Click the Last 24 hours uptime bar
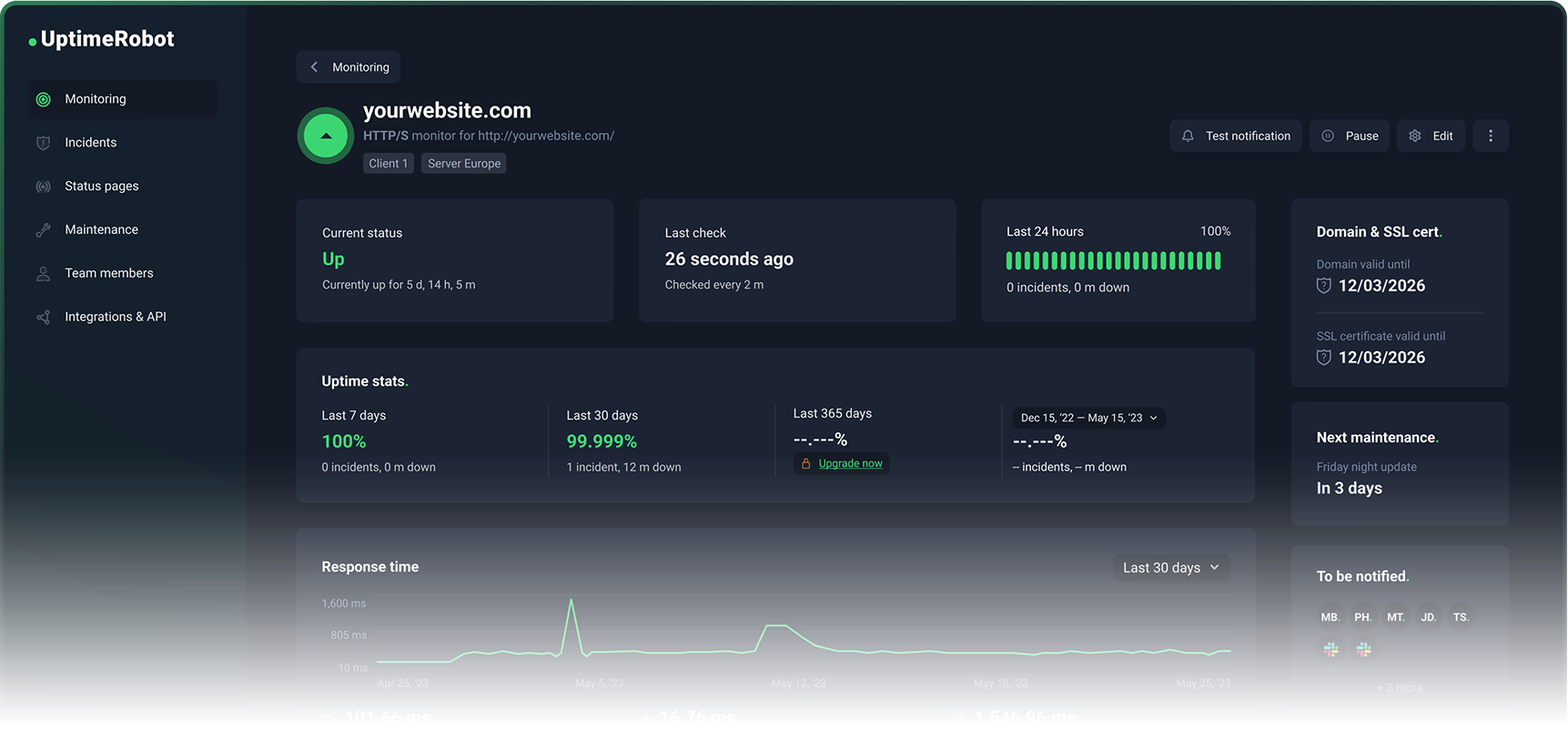The height and width of the screenshot is (748, 1568). tap(1113, 261)
